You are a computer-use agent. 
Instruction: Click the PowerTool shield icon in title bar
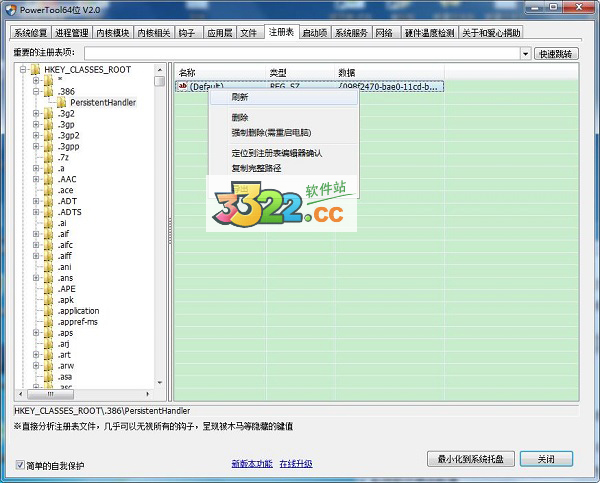[x=11, y=9]
